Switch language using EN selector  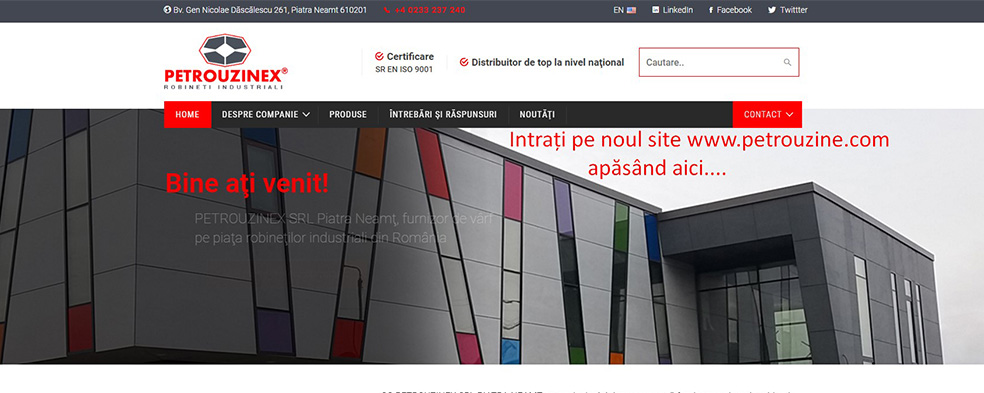(x=624, y=10)
